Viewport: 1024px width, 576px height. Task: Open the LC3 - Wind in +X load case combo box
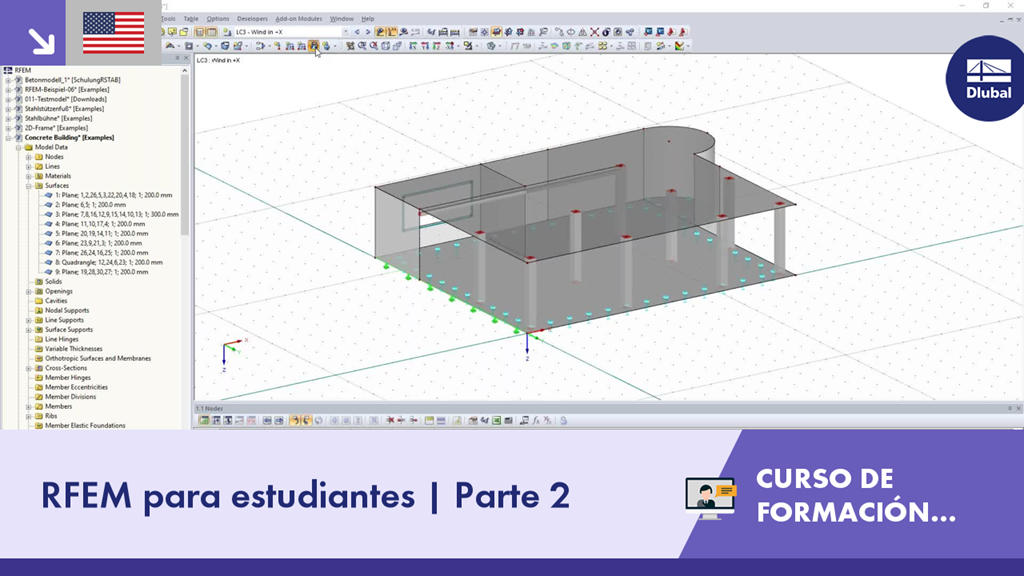[292, 32]
